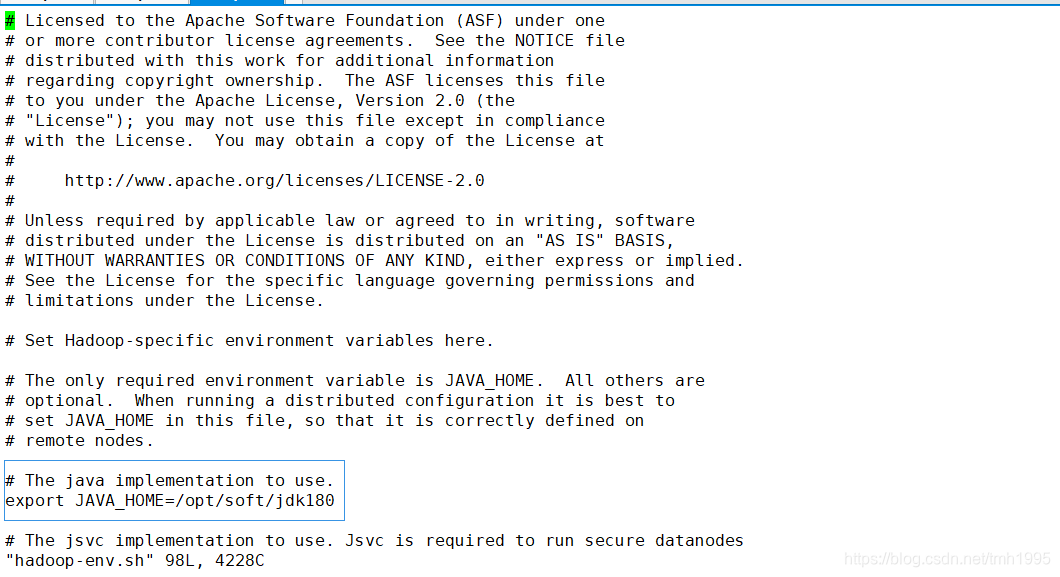Screen dimensions: 1060x577
Task: Click the line 'The only required environment variable is JAVA_HOME'
Action: (355, 380)
